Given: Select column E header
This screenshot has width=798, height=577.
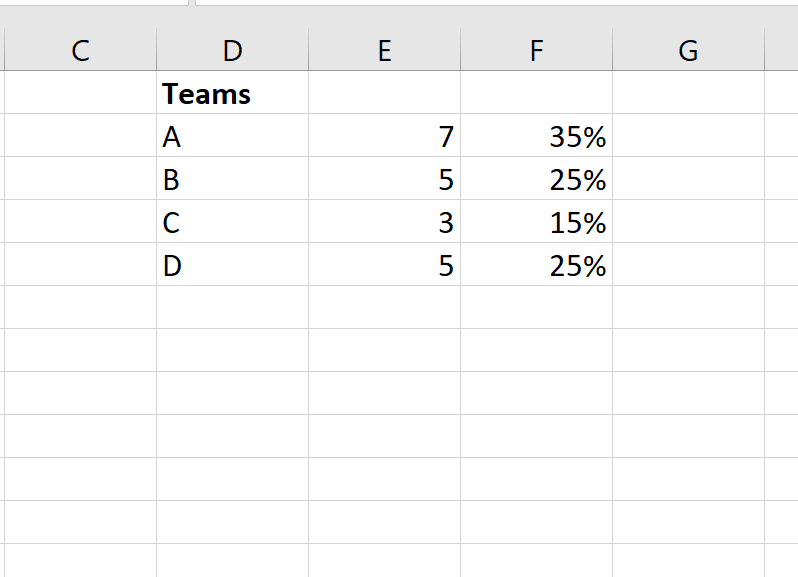Looking at the screenshot, I should tap(385, 50).
